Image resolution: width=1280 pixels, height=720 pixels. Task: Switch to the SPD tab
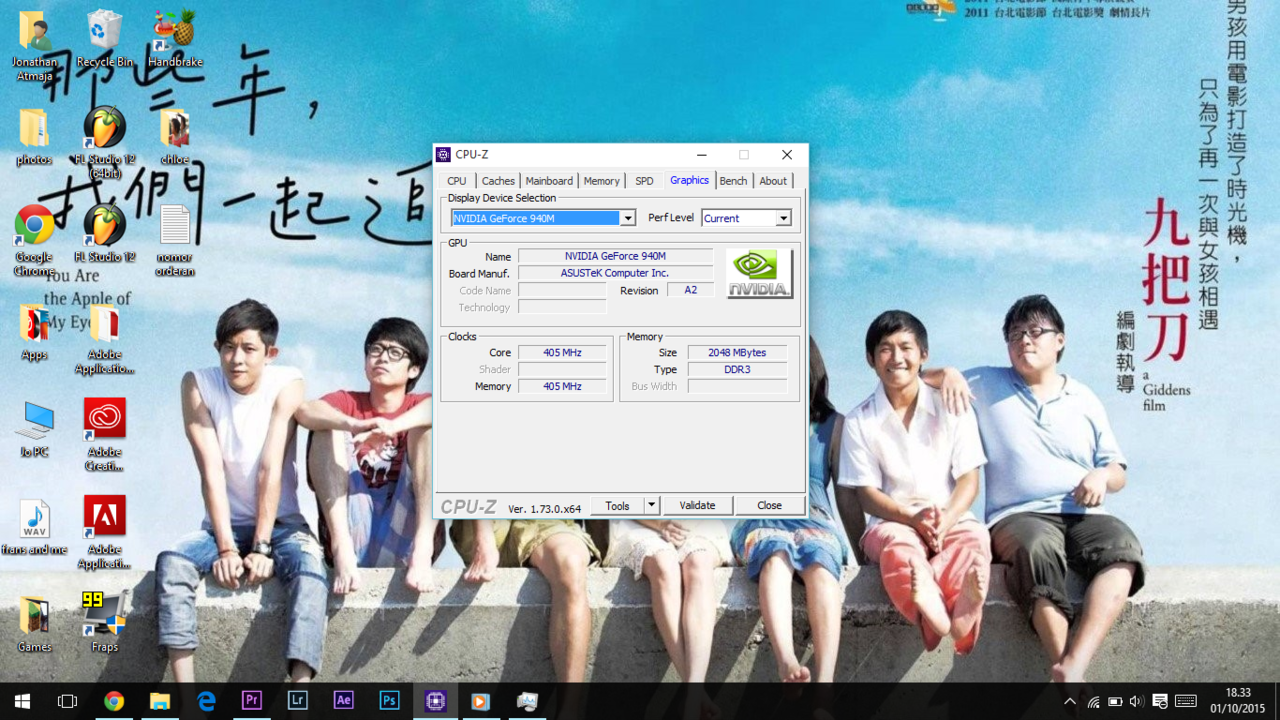click(644, 181)
